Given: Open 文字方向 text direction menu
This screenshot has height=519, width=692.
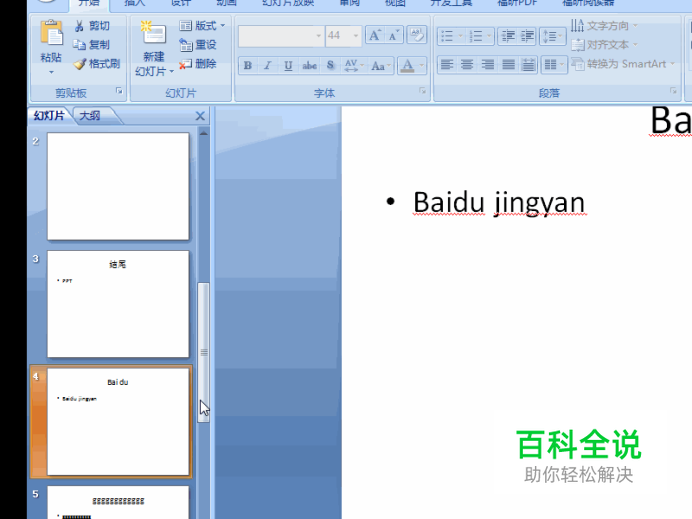Looking at the screenshot, I should pyautogui.click(x=604, y=26).
